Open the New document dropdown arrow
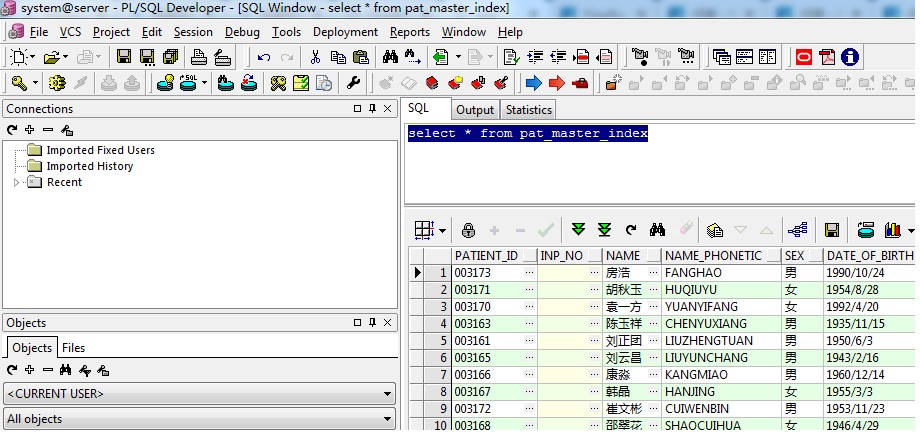This screenshot has width=920, height=443. 32,58
